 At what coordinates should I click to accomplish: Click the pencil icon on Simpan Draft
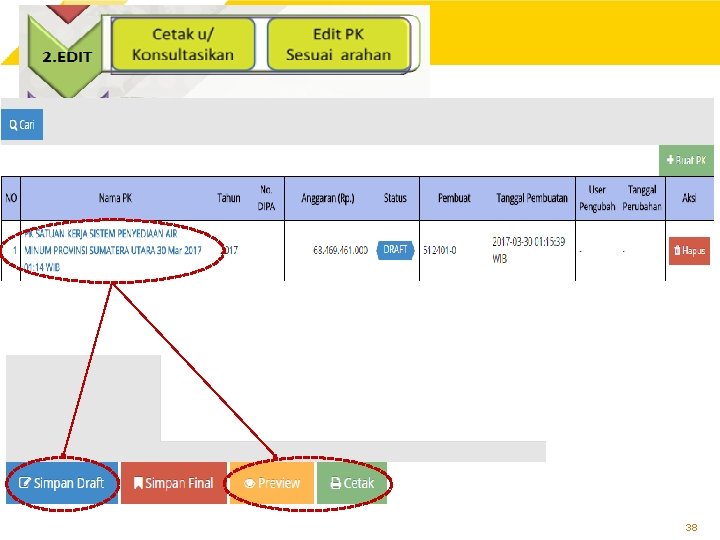[x=24, y=483]
